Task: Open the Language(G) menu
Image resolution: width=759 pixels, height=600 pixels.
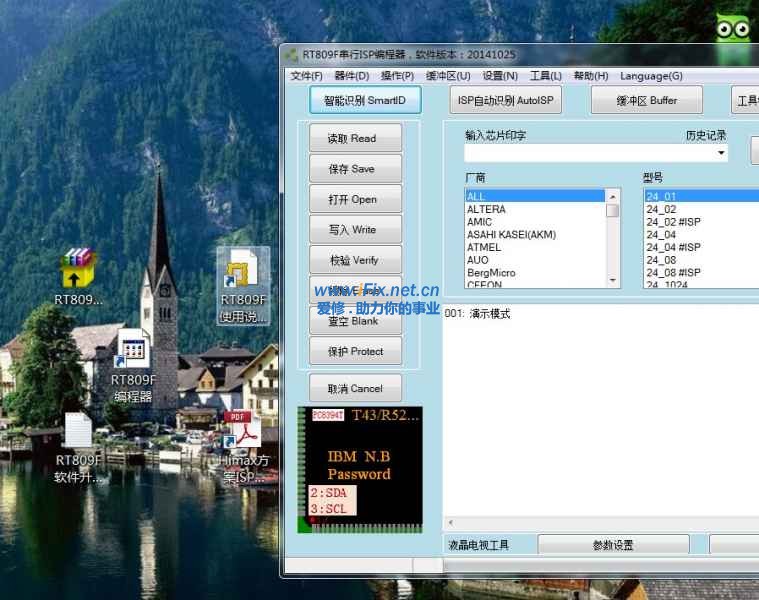Action: pos(651,76)
